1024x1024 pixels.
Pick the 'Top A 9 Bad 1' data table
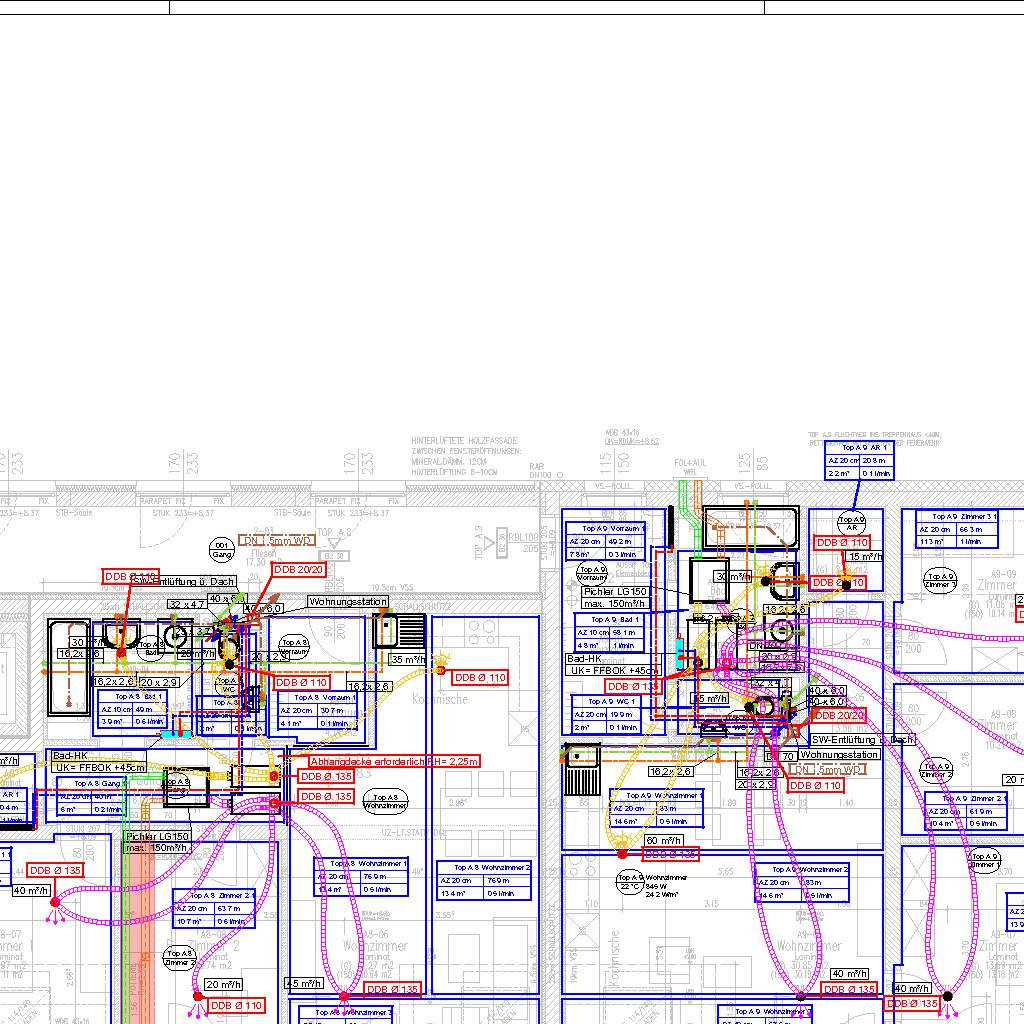click(x=609, y=633)
